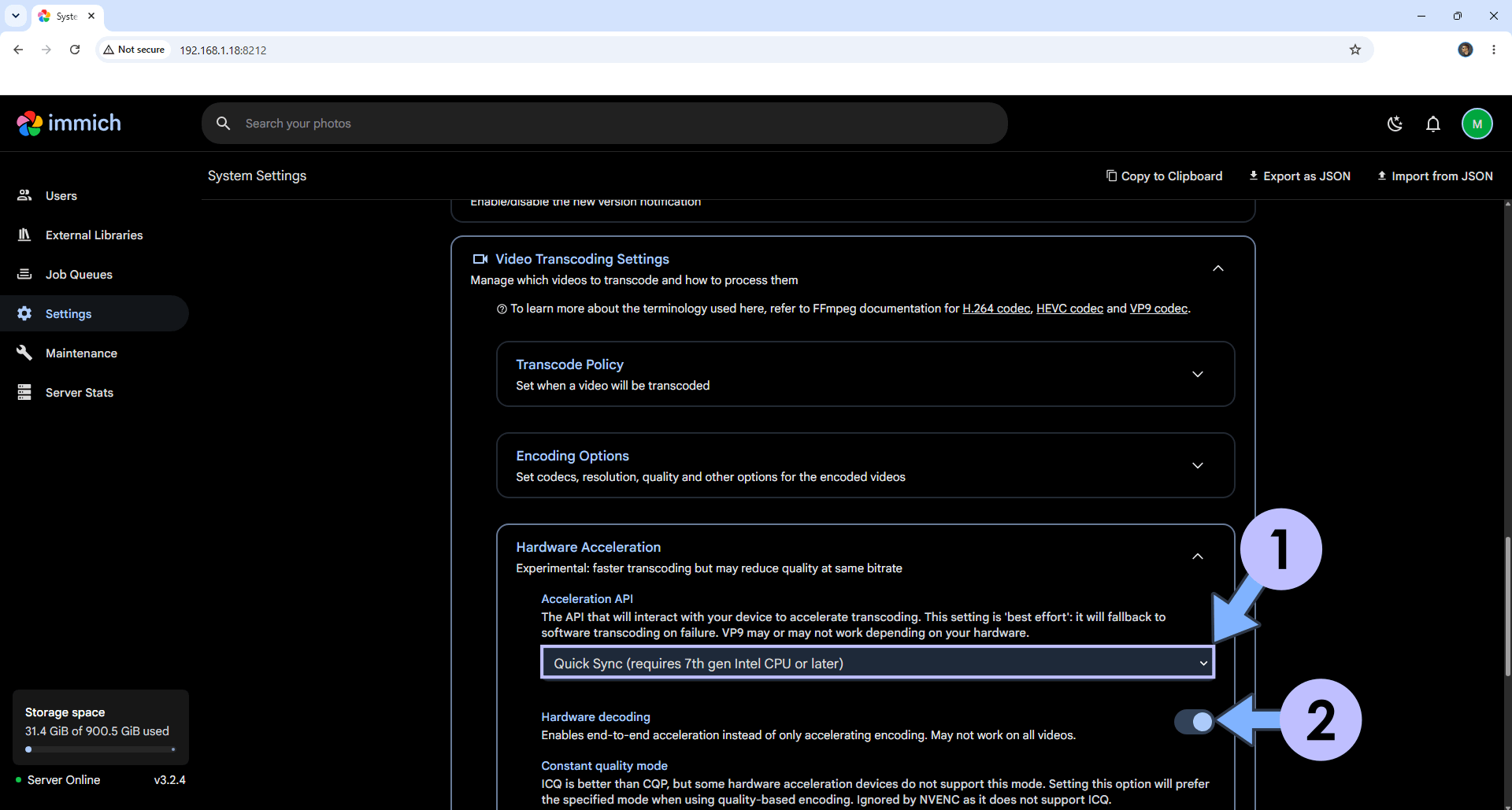This screenshot has width=1512, height=810.
Task: Click the Search your photos field
Action: (x=605, y=124)
